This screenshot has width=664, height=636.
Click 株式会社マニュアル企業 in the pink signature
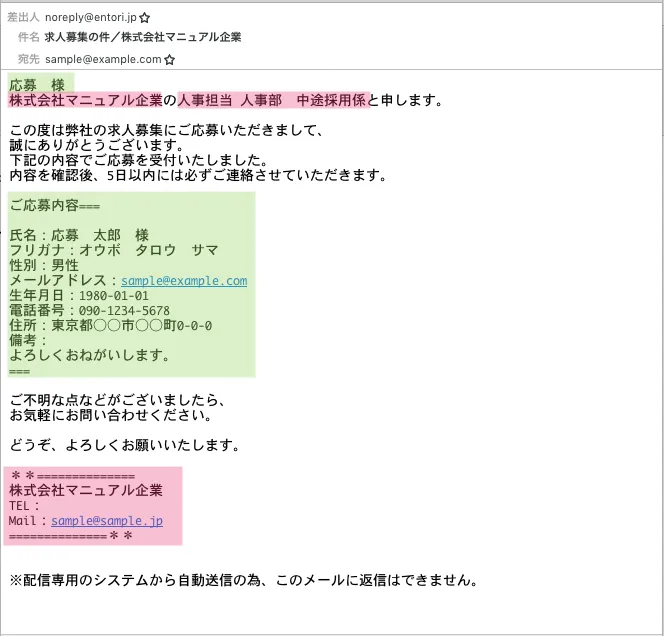click(x=85, y=490)
